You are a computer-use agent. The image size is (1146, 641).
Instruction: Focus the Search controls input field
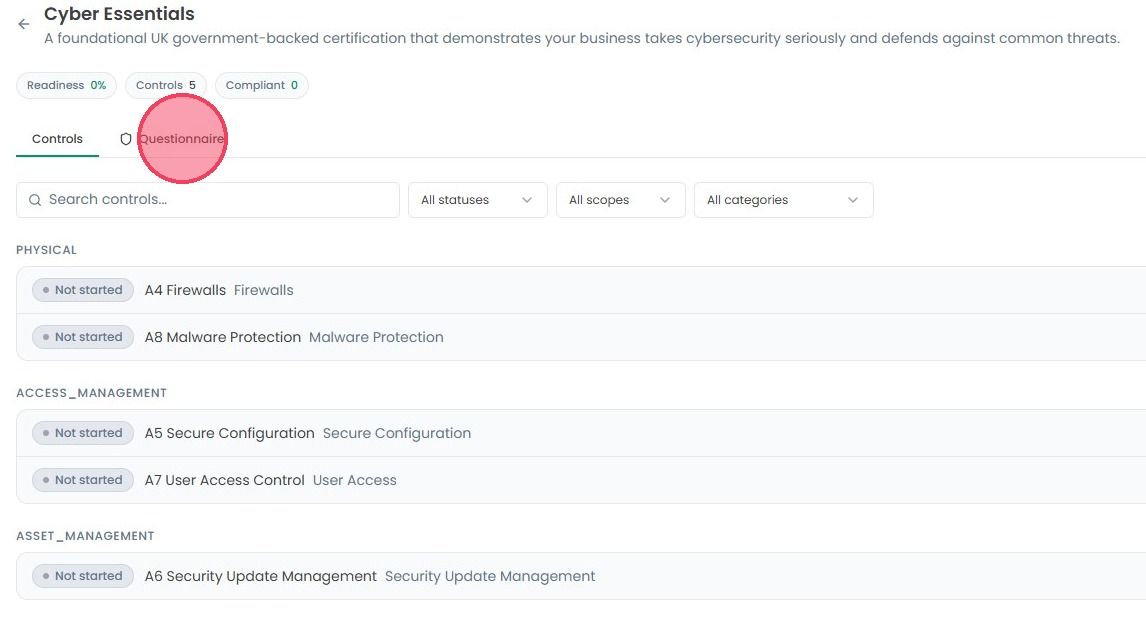(208, 200)
